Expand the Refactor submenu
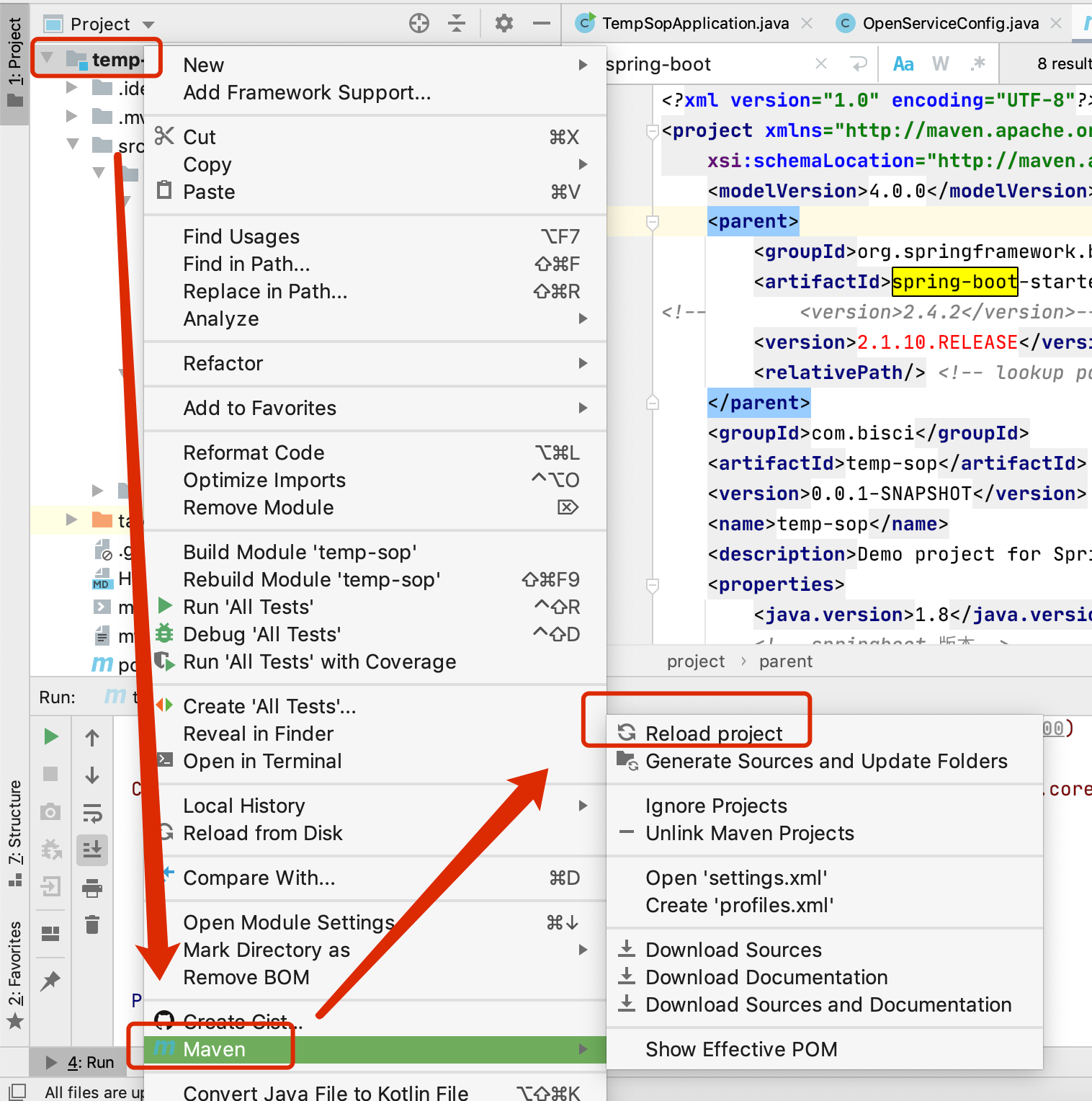The width and height of the screenshot is (1092, 1101). tap(224, 363)
